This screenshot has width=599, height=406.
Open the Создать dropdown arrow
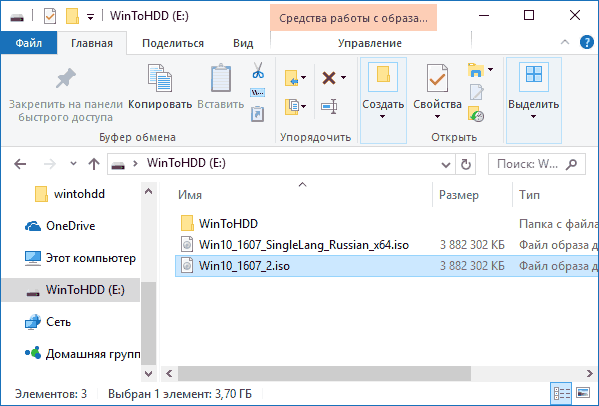(383, 116)
